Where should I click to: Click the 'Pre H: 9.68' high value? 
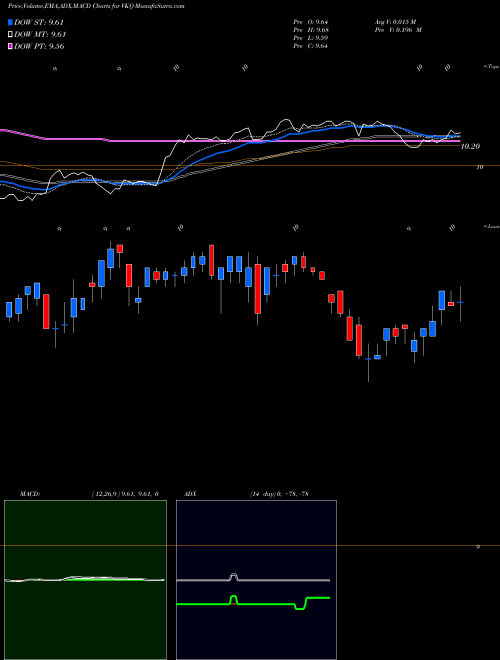311,30
